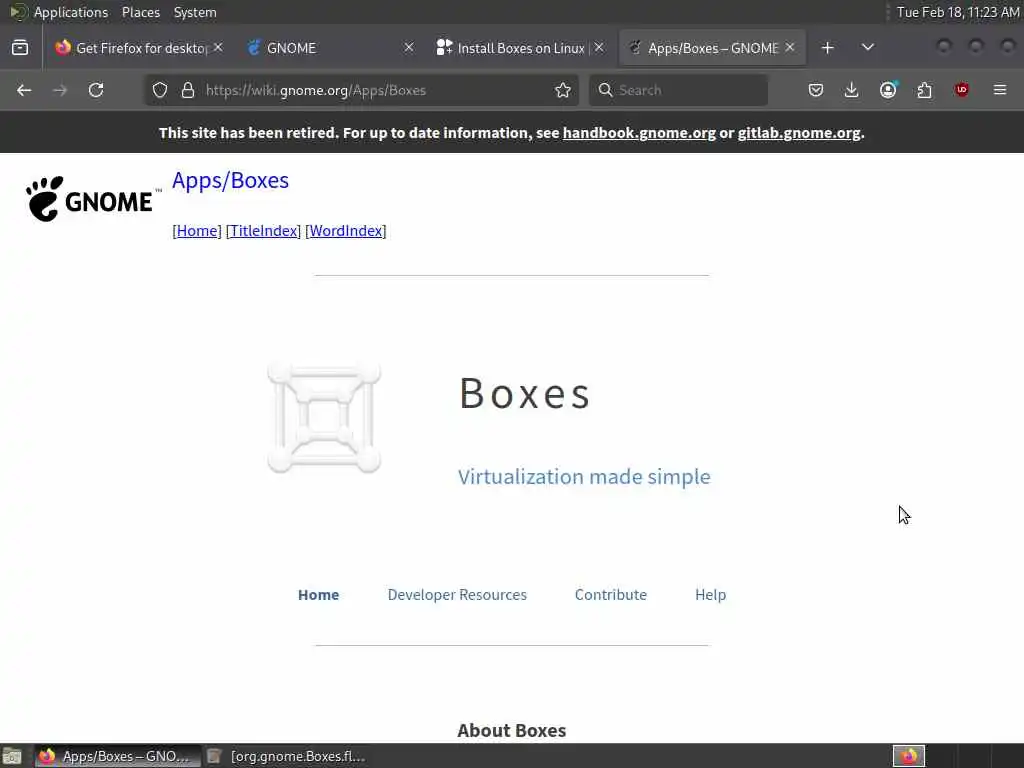Go back to previous page
This screenshot has height=768, width=1024.
tap(24, 90)
